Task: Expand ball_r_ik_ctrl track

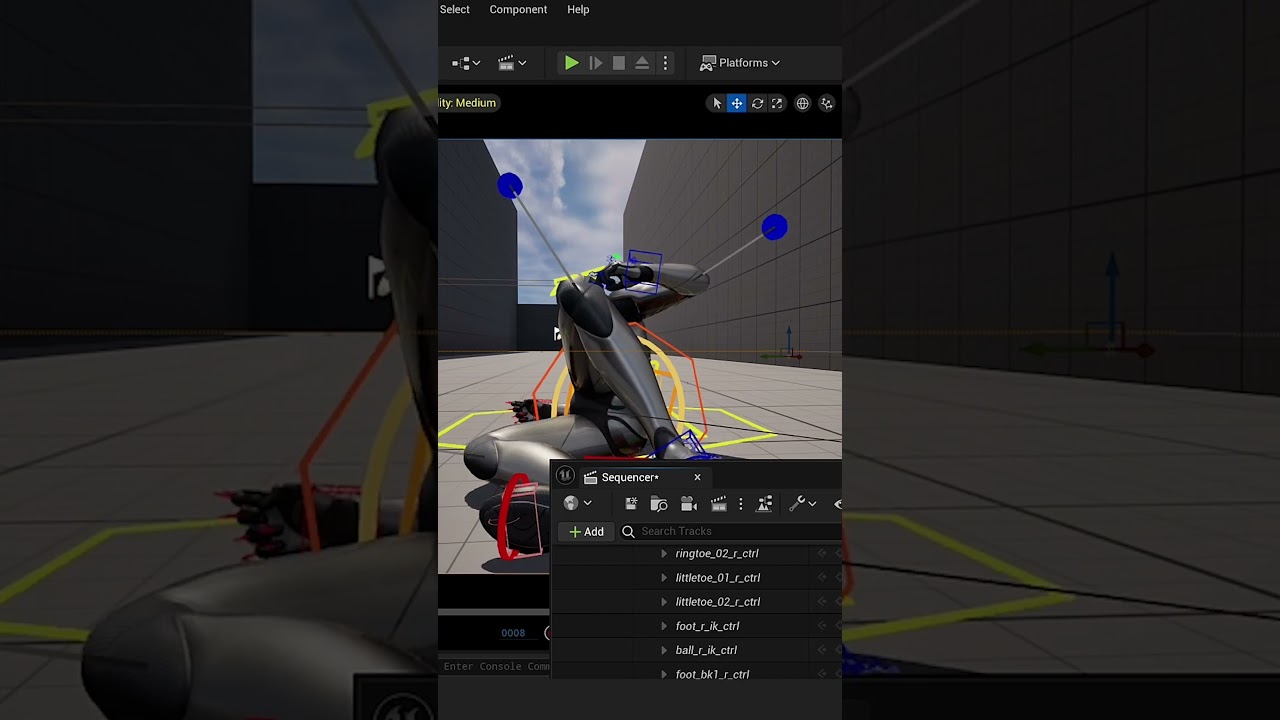Action: 664,650
